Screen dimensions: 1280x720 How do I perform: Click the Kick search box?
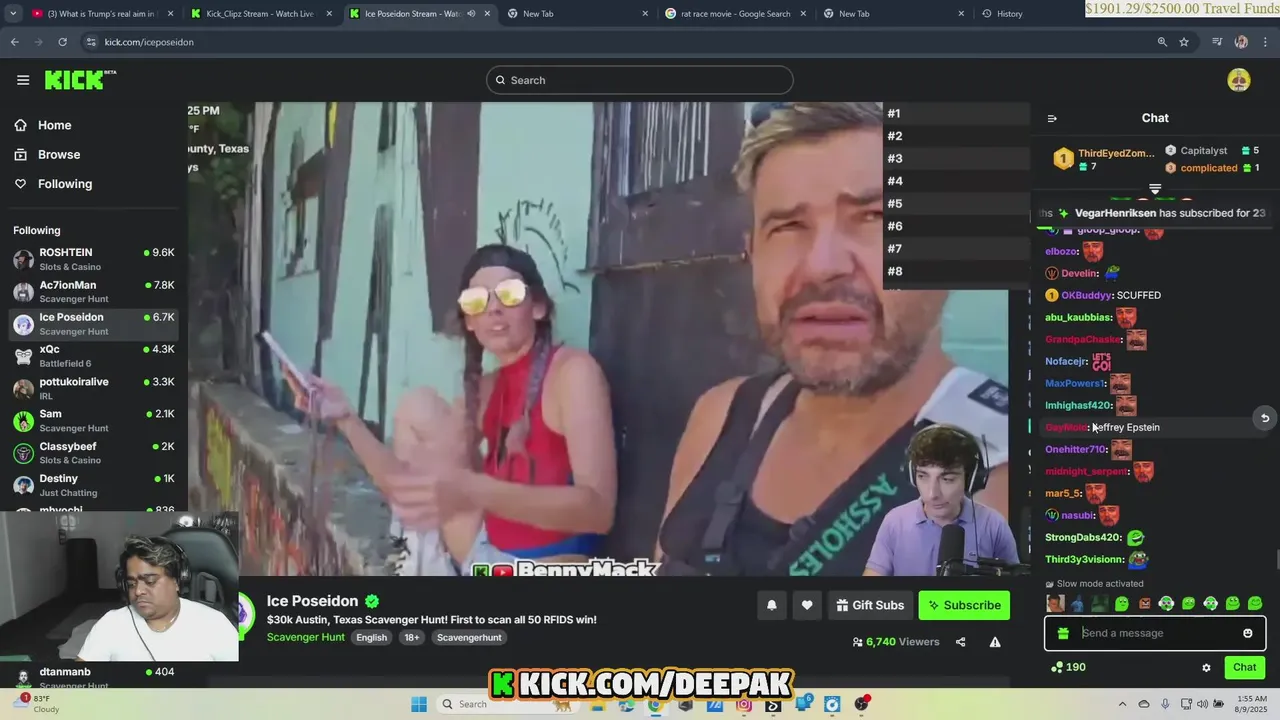pos(640,80)
